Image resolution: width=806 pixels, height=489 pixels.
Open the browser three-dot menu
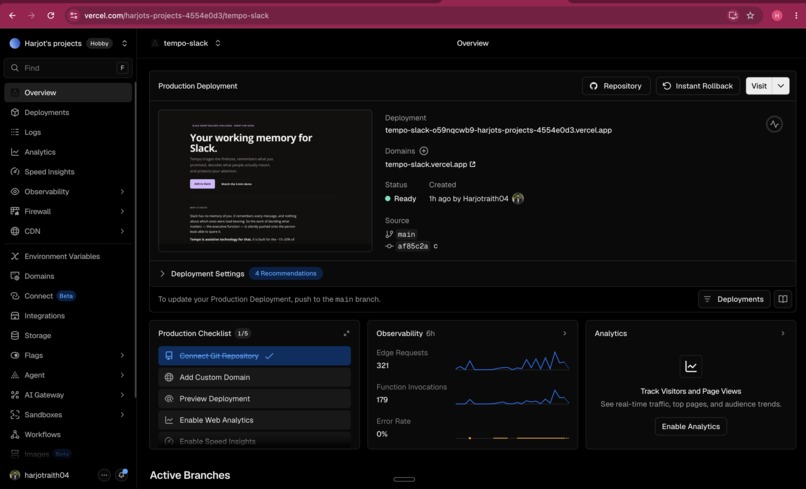pos(796,15)
